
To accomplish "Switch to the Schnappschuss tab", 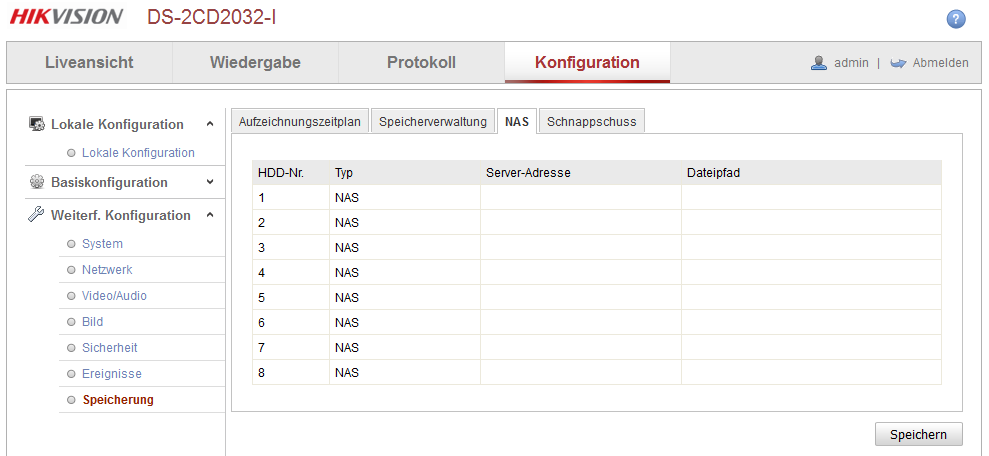I will pyautogui.click(x=591, y=121).
